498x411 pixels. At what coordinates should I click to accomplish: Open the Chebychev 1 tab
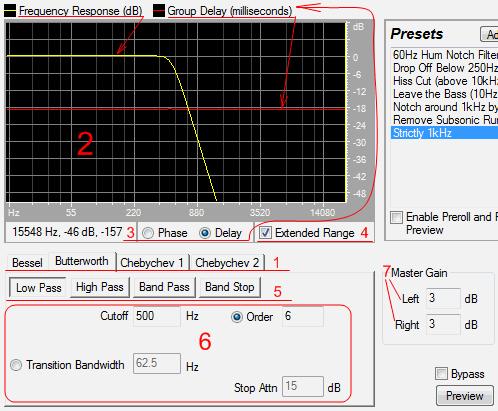(152, 263)
